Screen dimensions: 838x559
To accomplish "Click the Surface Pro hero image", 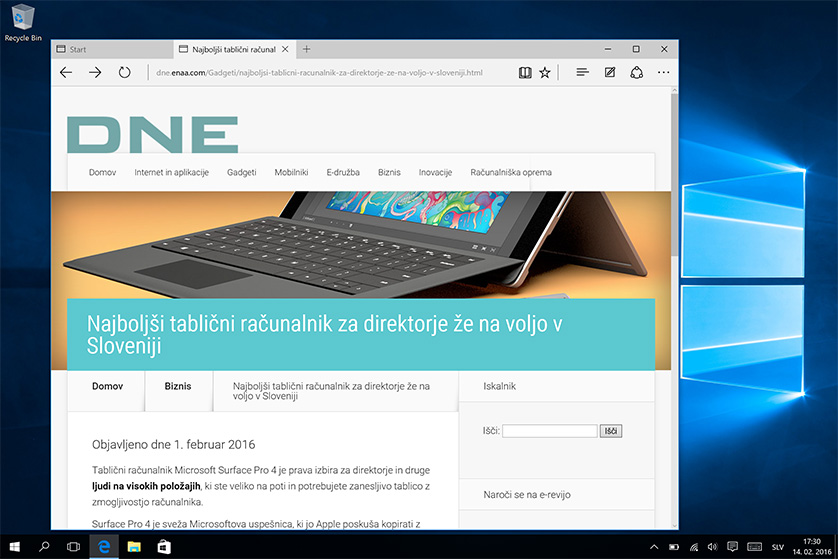I will tap(361, 244).
